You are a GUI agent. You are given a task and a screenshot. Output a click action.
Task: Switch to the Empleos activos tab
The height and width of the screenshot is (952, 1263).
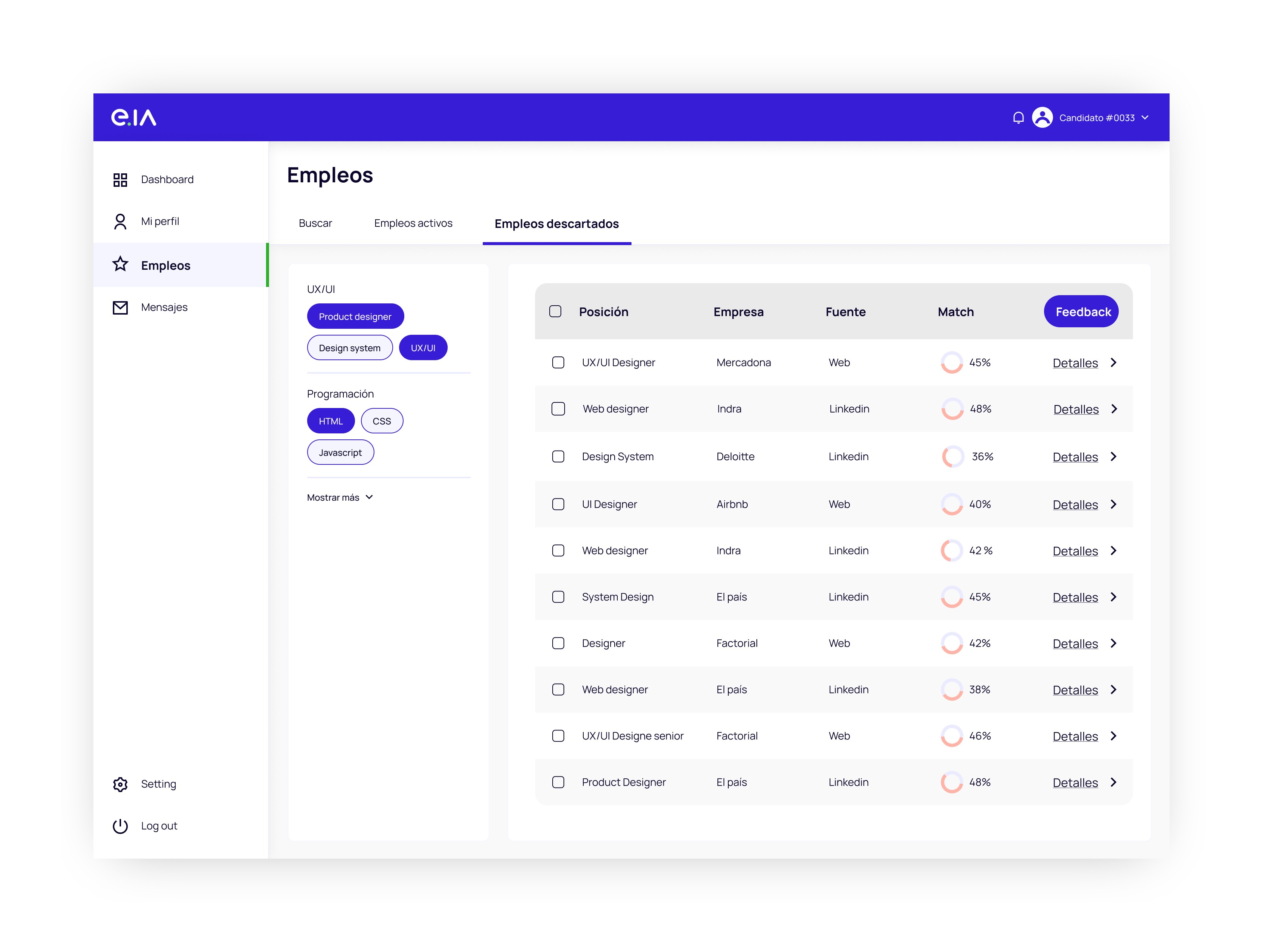413,223
